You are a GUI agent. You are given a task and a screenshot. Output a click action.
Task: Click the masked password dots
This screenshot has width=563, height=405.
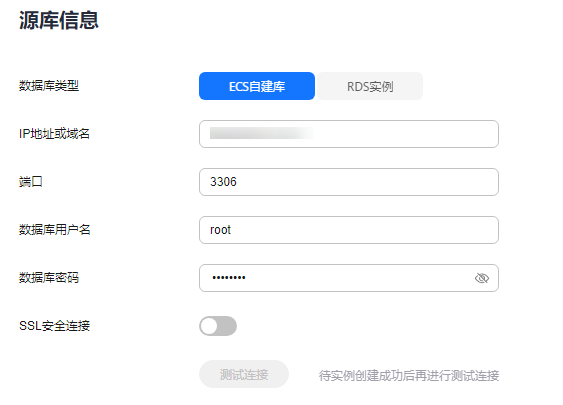coord(229,278)
